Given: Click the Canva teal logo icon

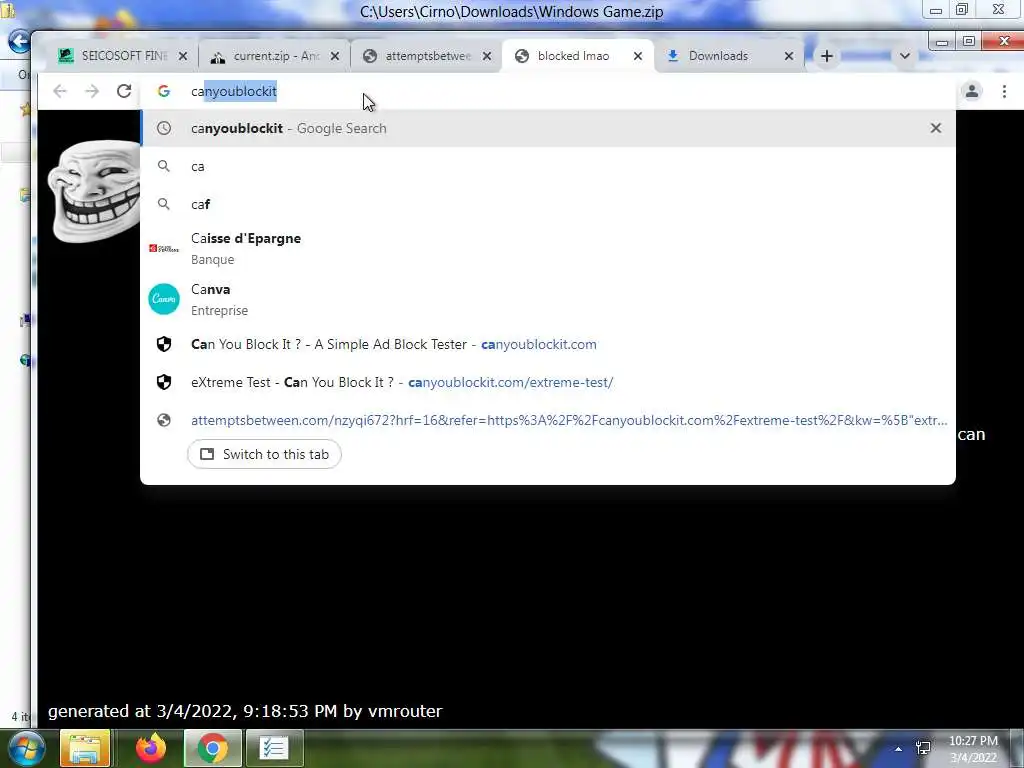Looking at the screenshot, I should [164, 299].
